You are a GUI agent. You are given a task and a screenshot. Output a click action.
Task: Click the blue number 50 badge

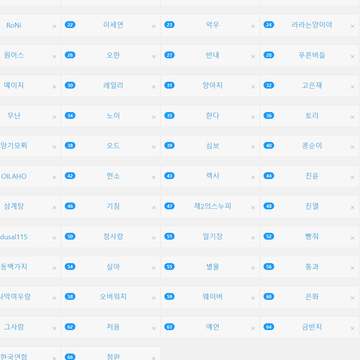click(70, 236)
